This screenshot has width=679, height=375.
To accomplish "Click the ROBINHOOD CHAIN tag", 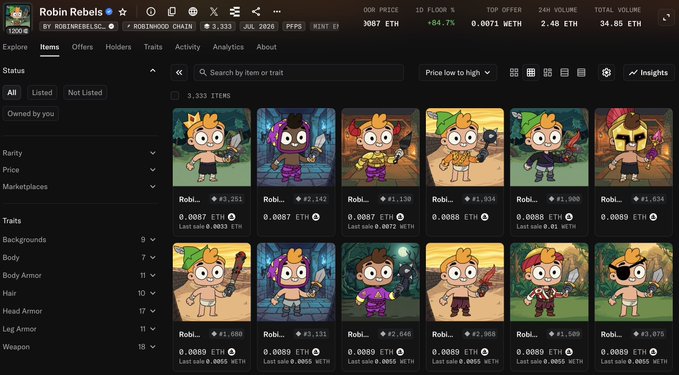I will point(159,26).
